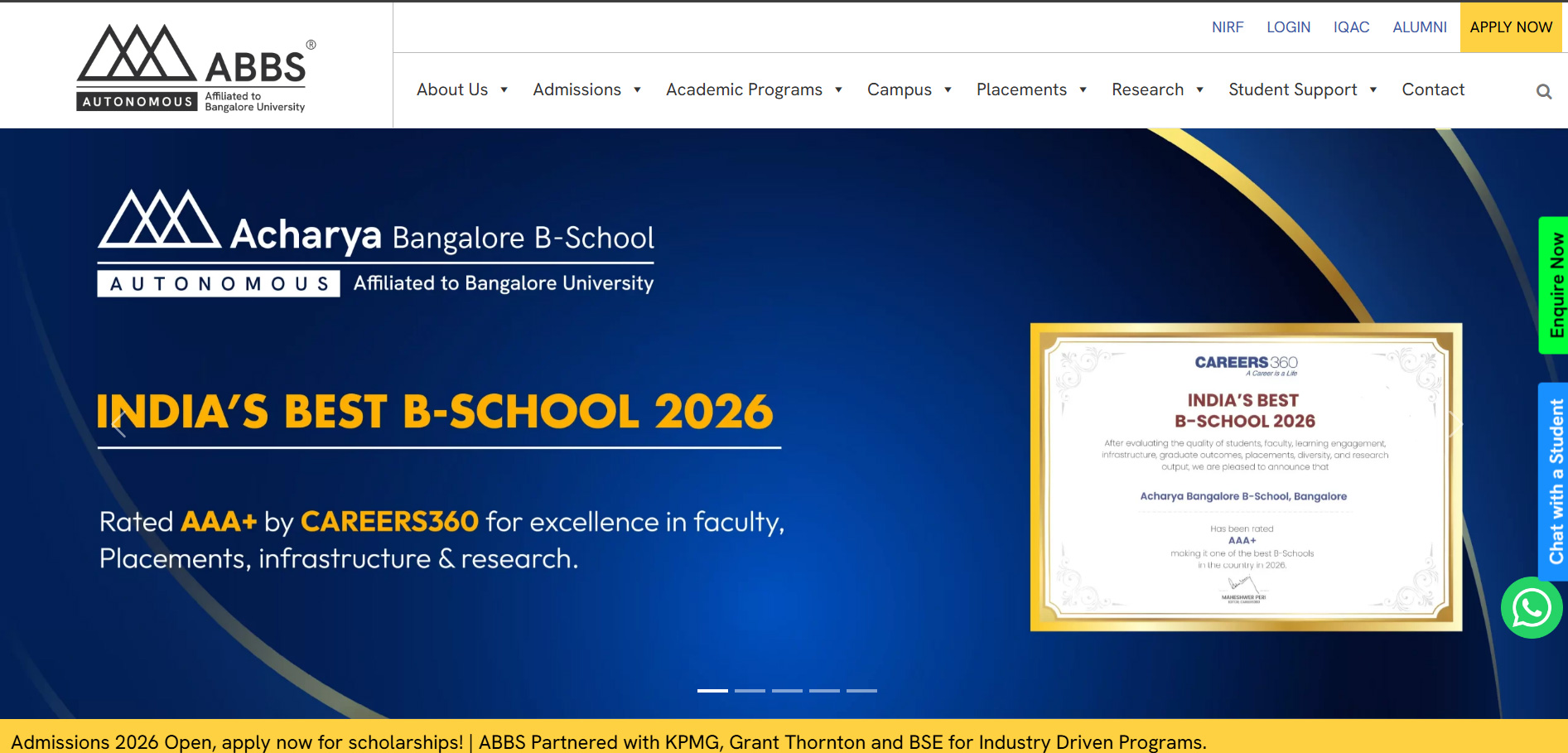The height and width of the screenshot is (753, 1568).
Task: Open the NIRF link
Action: tap(1227, 27)
